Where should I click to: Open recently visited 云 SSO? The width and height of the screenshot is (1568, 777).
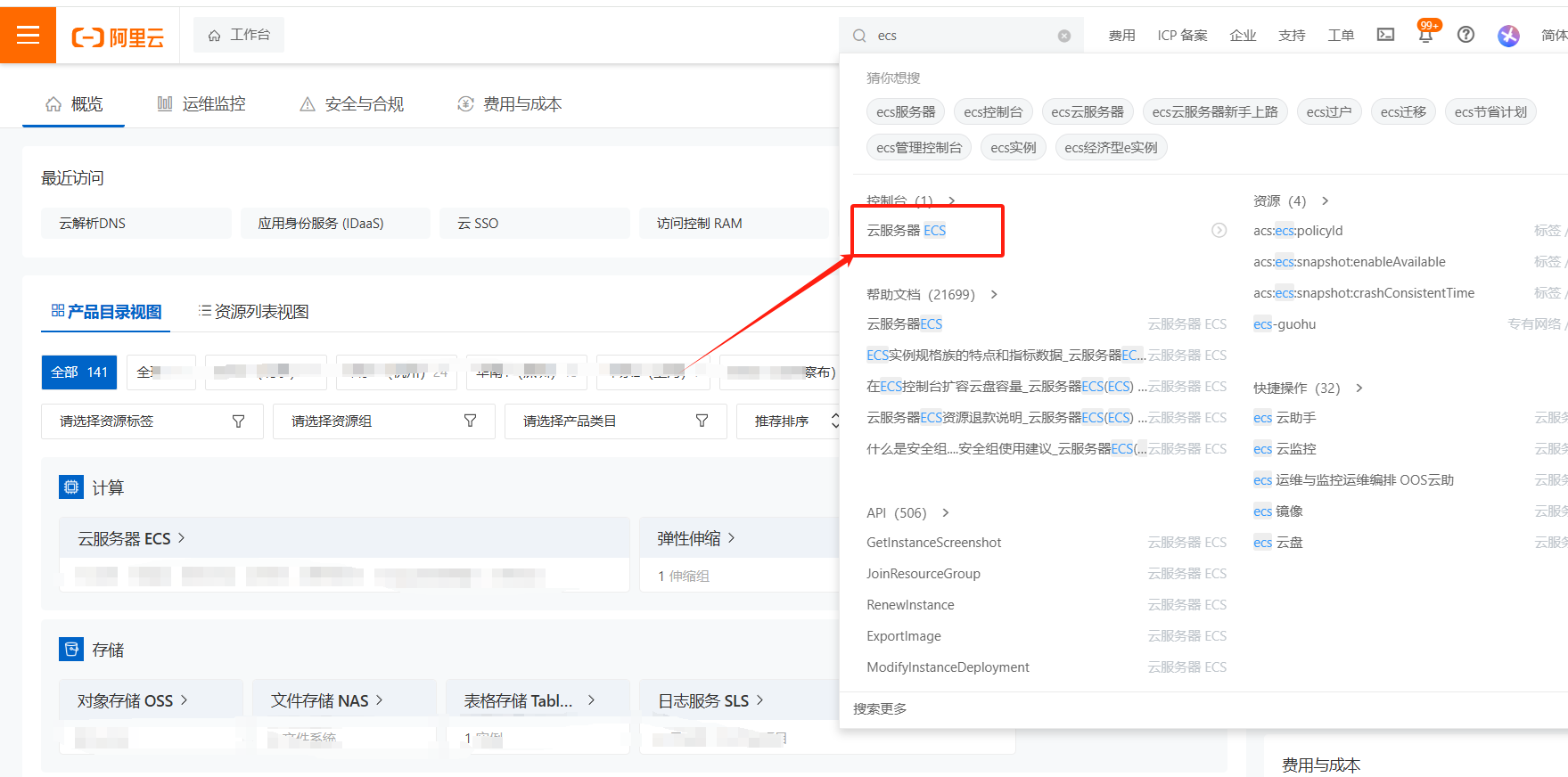click(534, 224)
